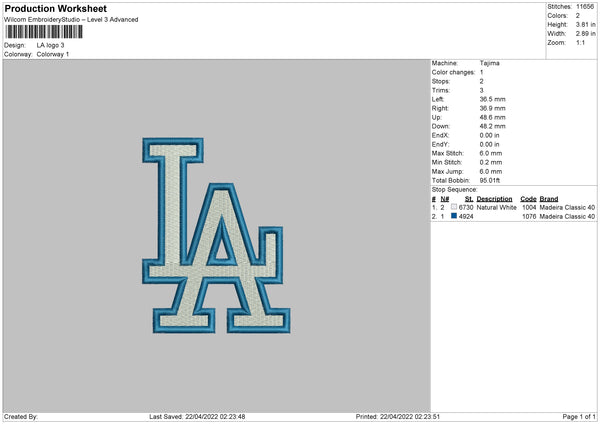Image resolution: width=600 pixels, height=424 pixels.
Task: Click the 'Natural White' description cell
Action: click(497, 207)
